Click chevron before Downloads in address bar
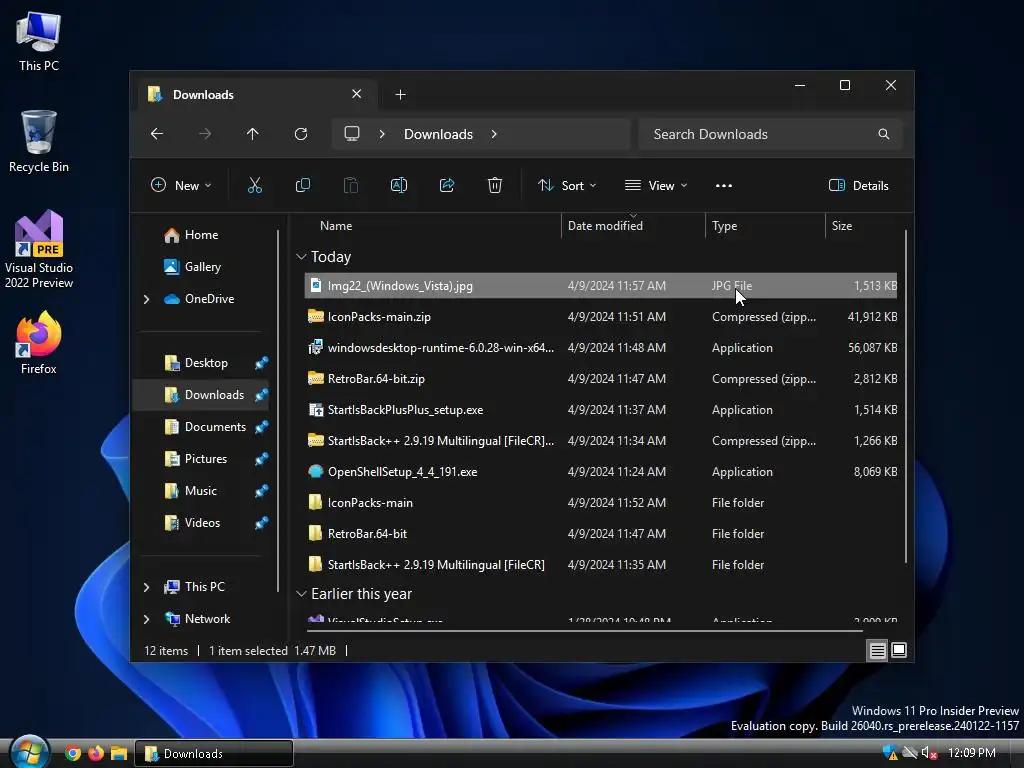The image size is (1024, 768). (382, 134)
